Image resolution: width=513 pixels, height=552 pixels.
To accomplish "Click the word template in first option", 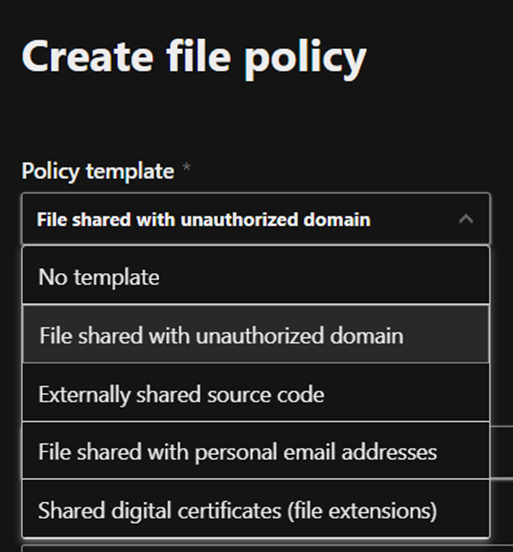I will coord(117,278).
